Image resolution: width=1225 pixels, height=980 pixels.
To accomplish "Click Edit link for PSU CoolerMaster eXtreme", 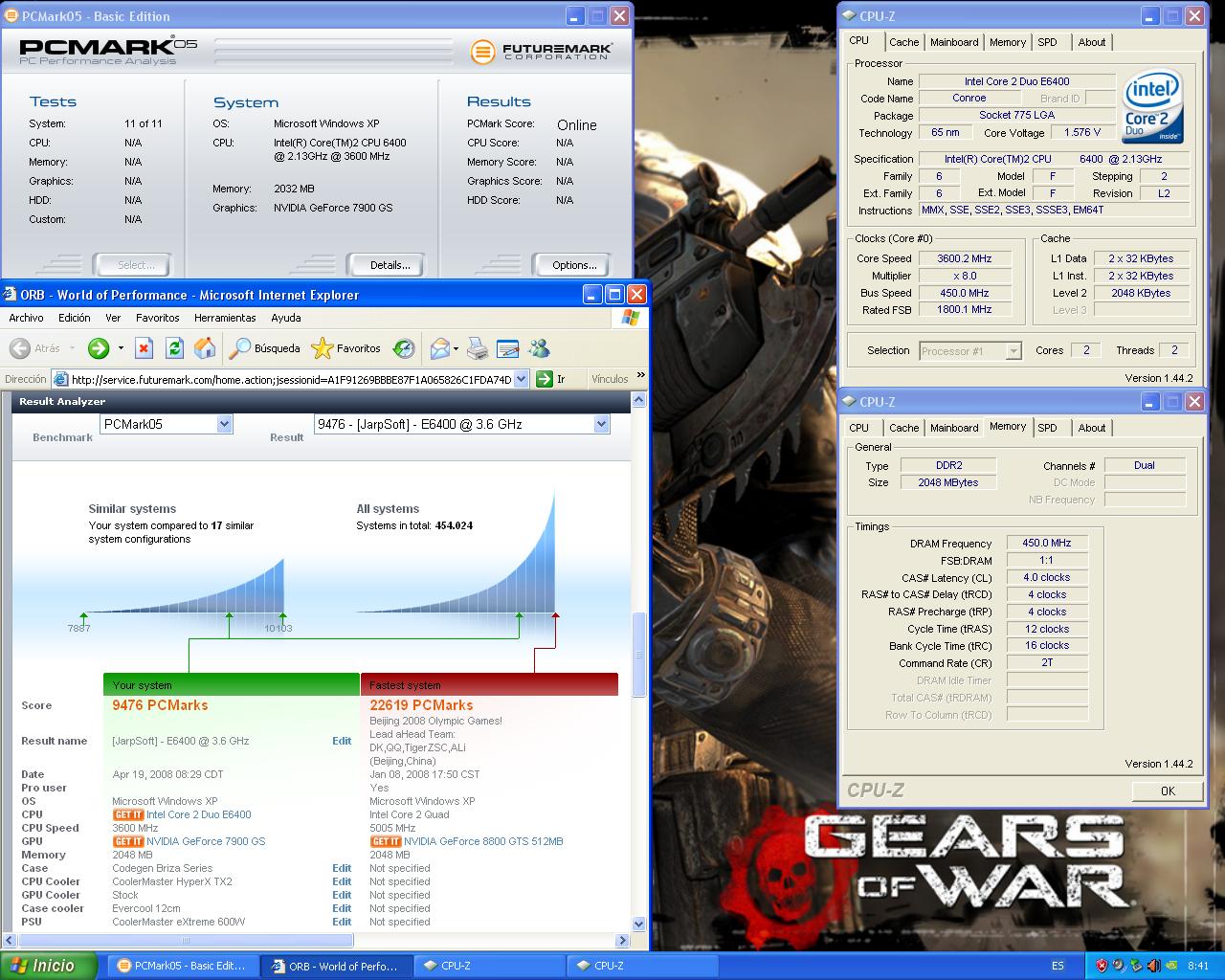I will click(x=342, y=922).
